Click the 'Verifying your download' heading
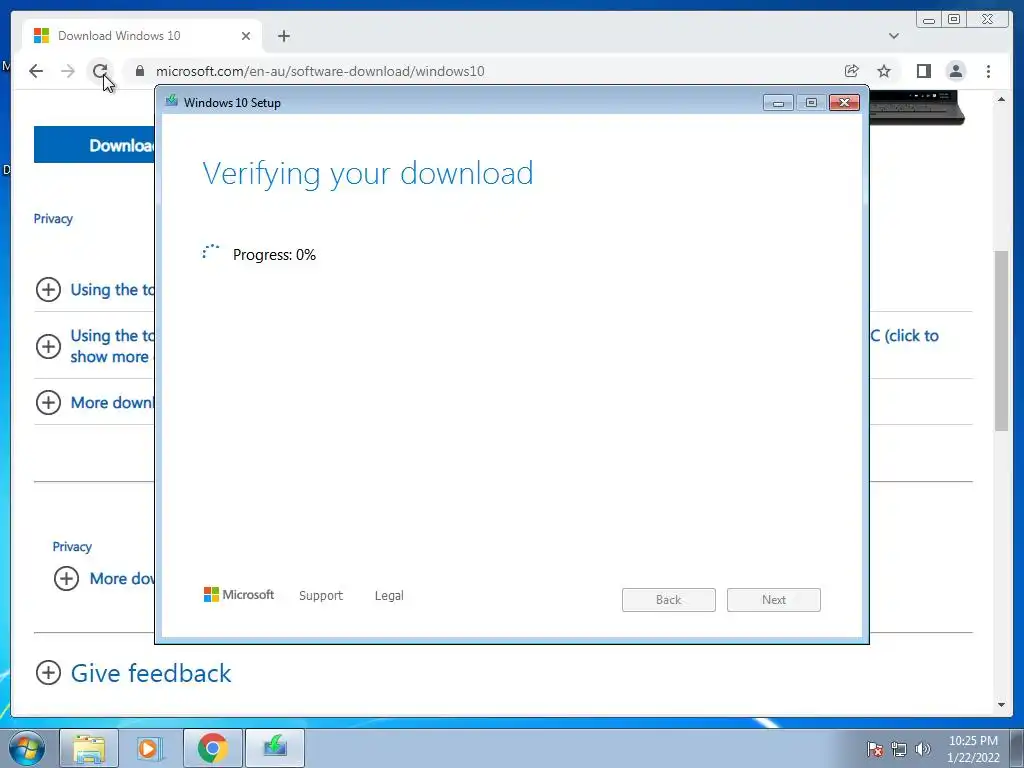Screen dimensions: 1024x768 (x=368, y=174)
